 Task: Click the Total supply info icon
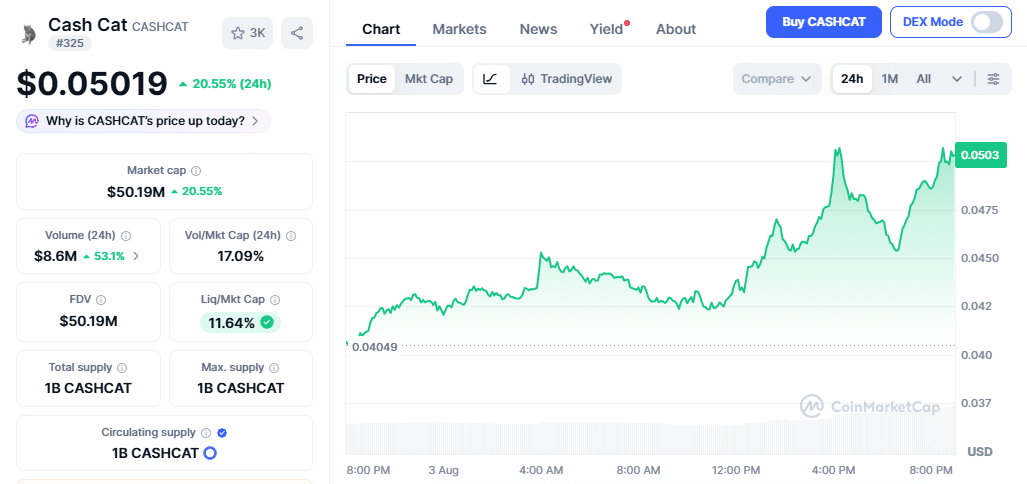(122, 367)
